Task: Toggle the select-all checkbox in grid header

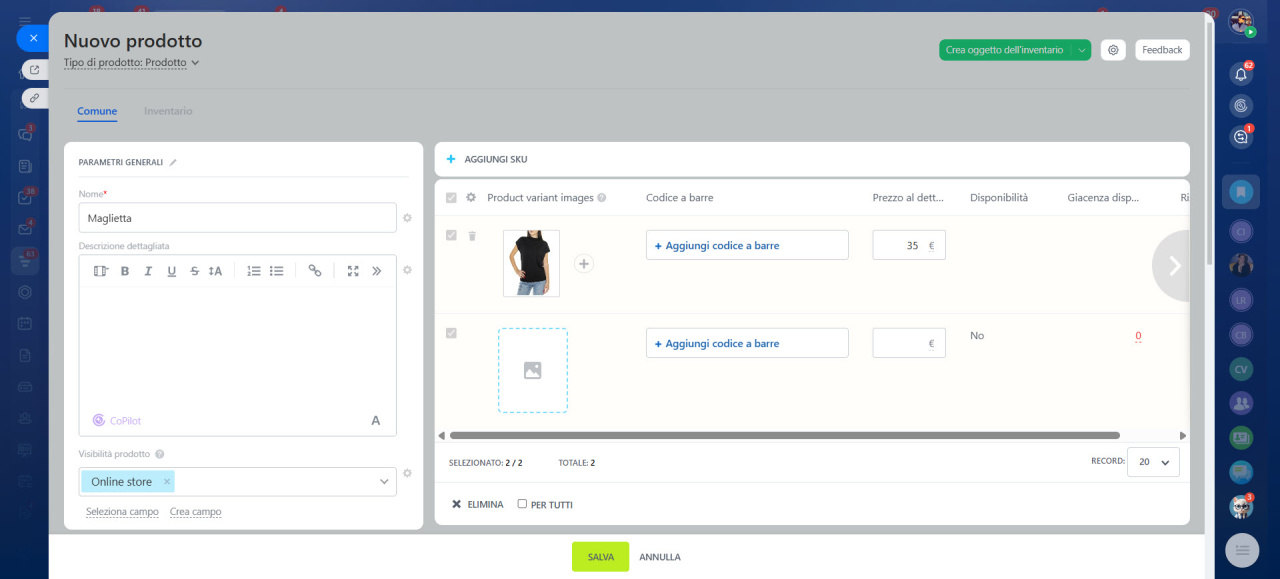Action: (x=451, y=198)
